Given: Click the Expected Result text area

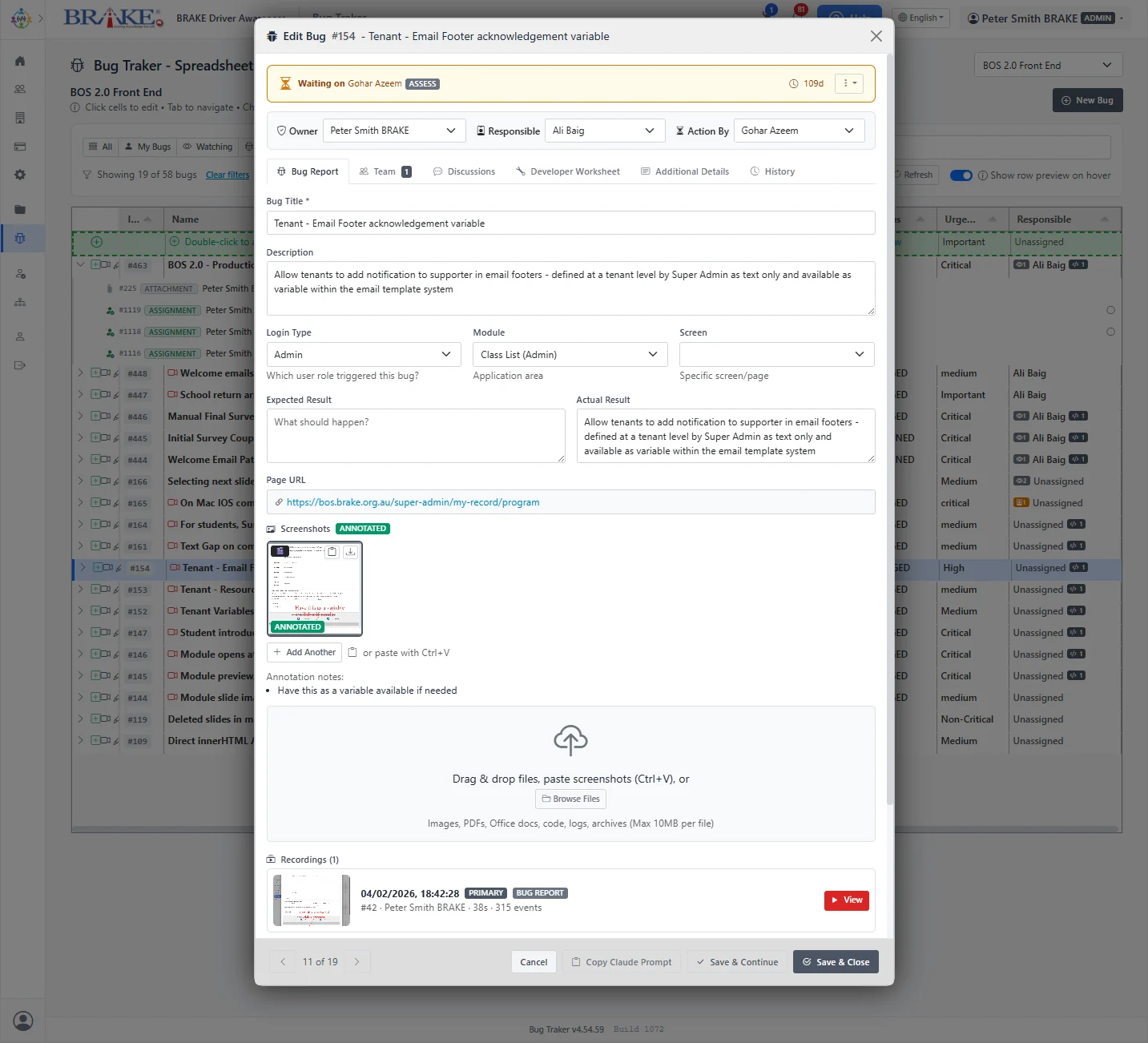Looking at the screenshot, I should coord(416,436).
